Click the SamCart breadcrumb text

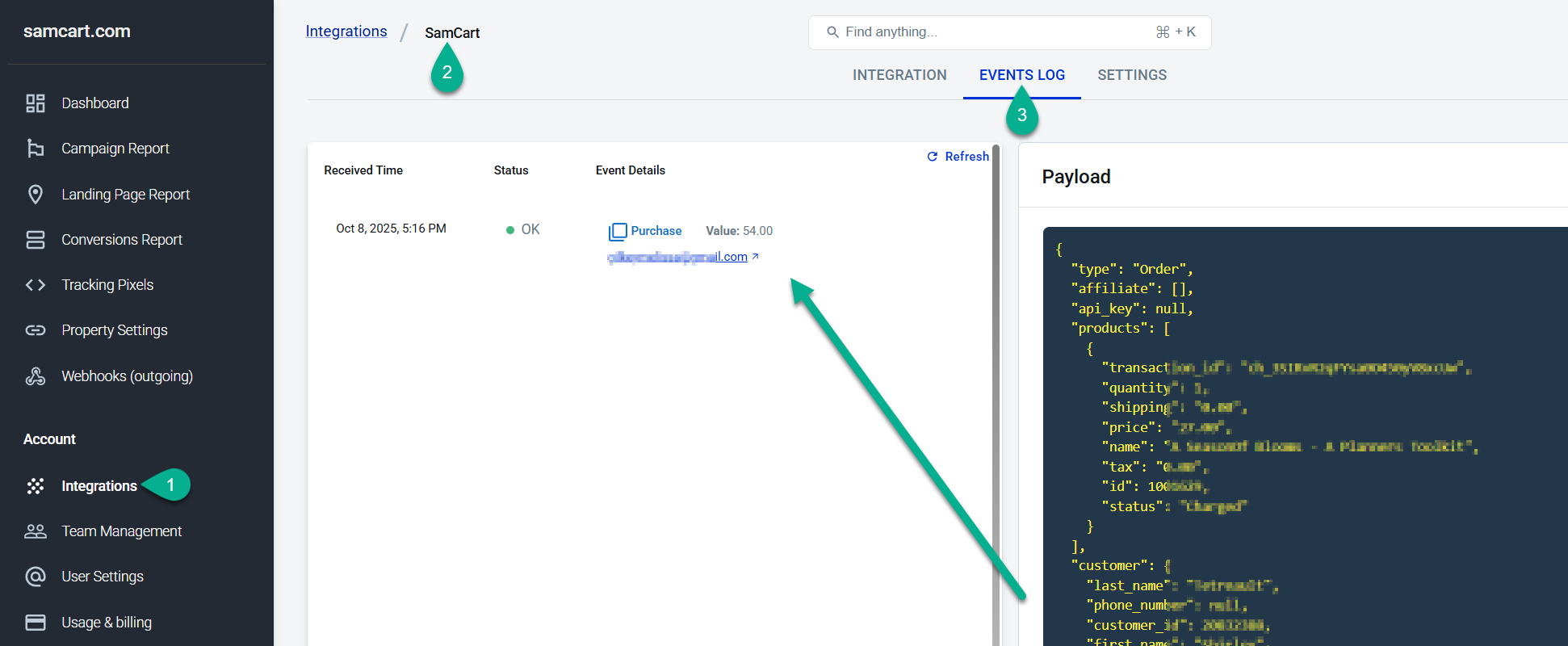click(452, 33)
